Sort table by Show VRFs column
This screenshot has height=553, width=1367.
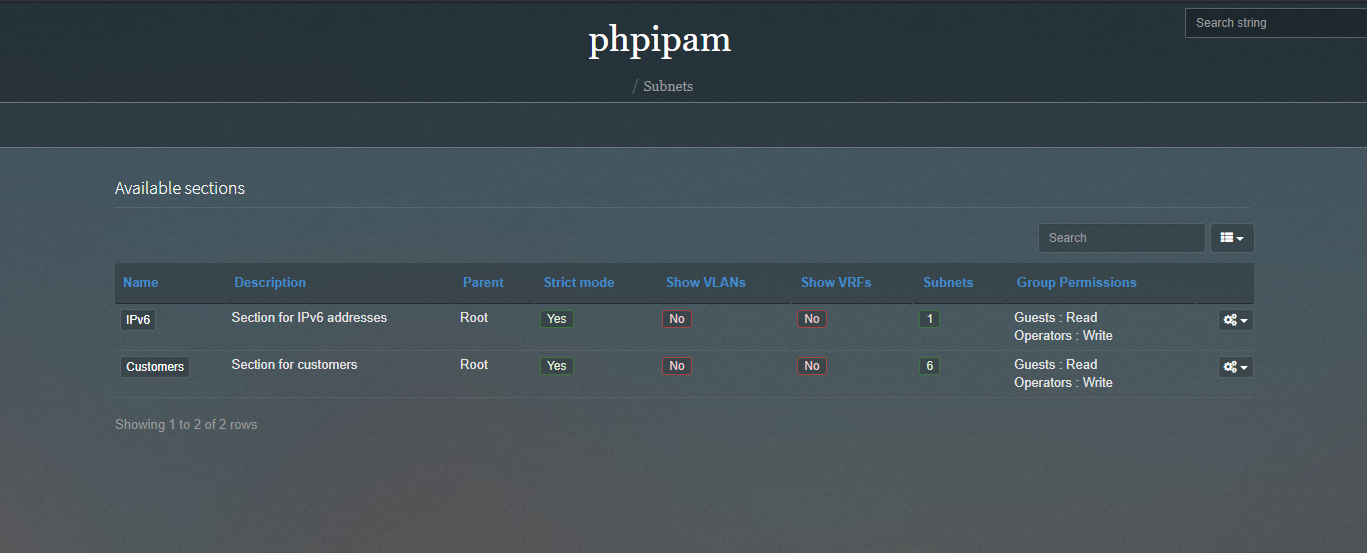click(836, 282)
